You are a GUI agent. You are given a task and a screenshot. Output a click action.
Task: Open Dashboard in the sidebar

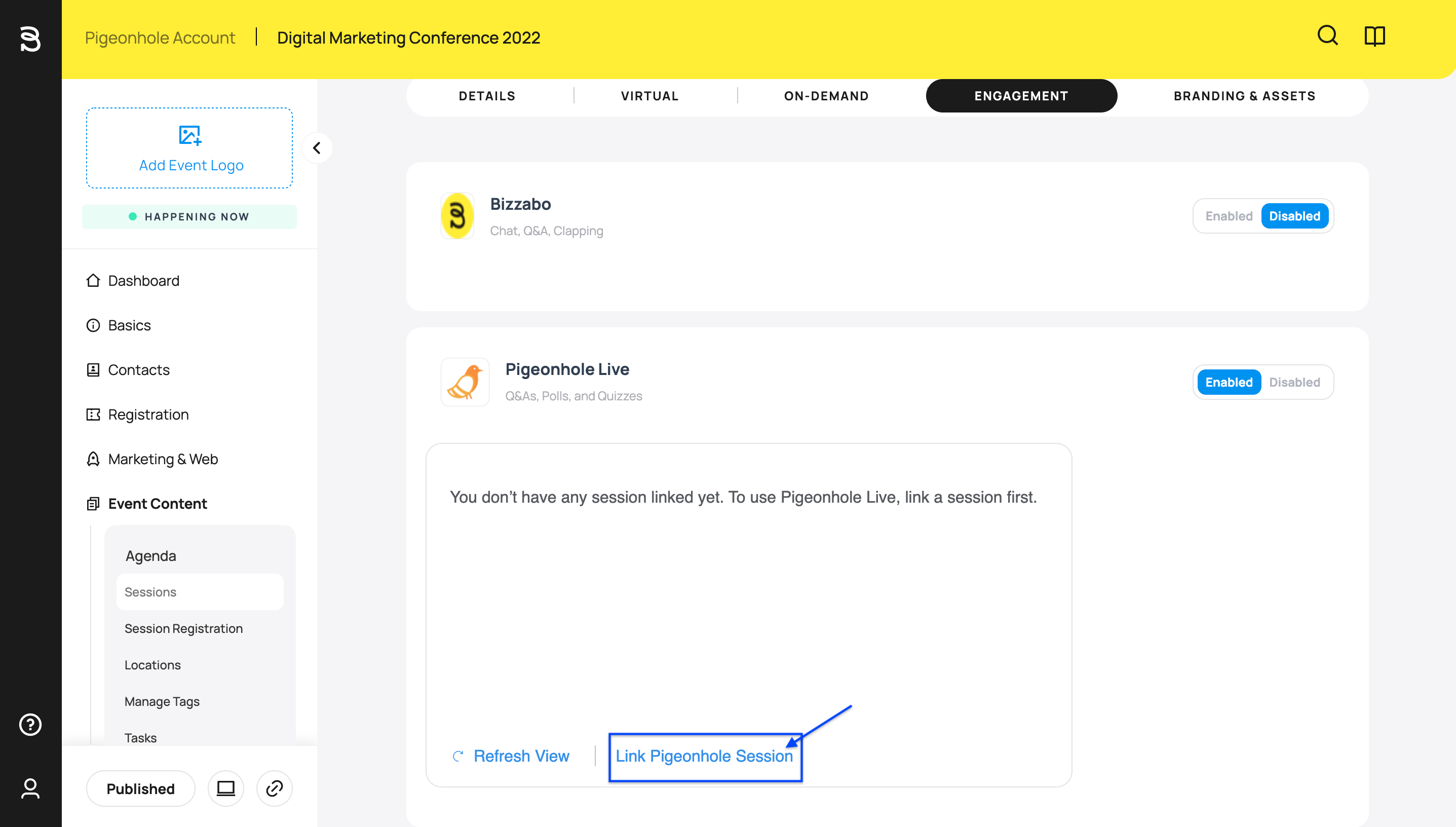(144, 281)
